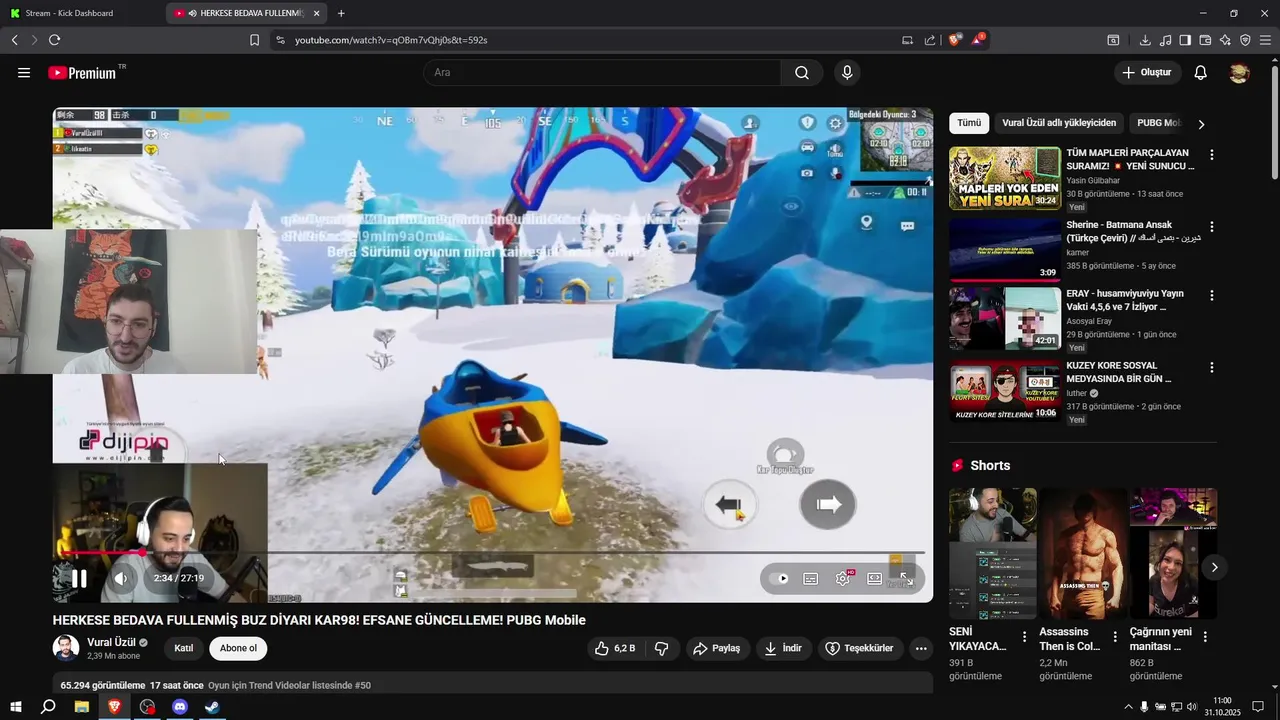Open options for ERAY husamviyuviyu video
This screenshot has width=1280, height=720.
tap(1212, 296)
